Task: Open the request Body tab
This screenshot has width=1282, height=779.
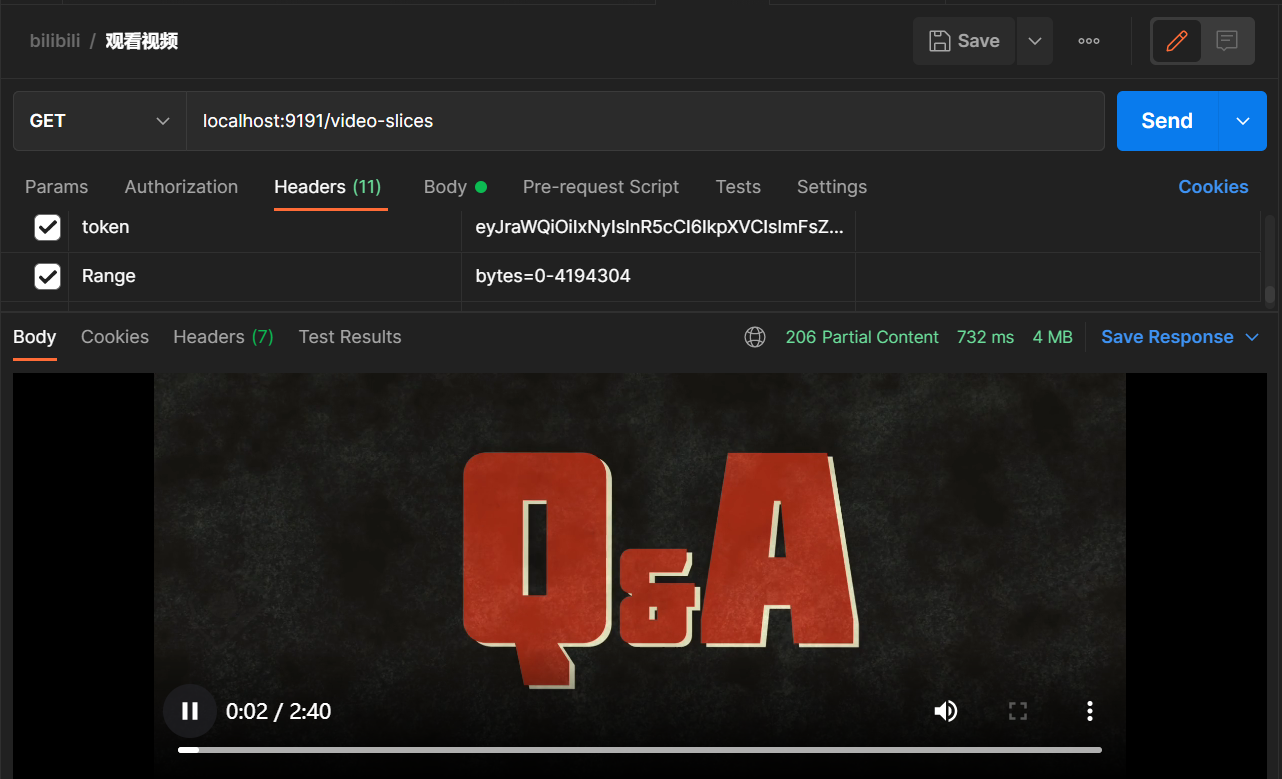Action: click(x=455, y=187)
